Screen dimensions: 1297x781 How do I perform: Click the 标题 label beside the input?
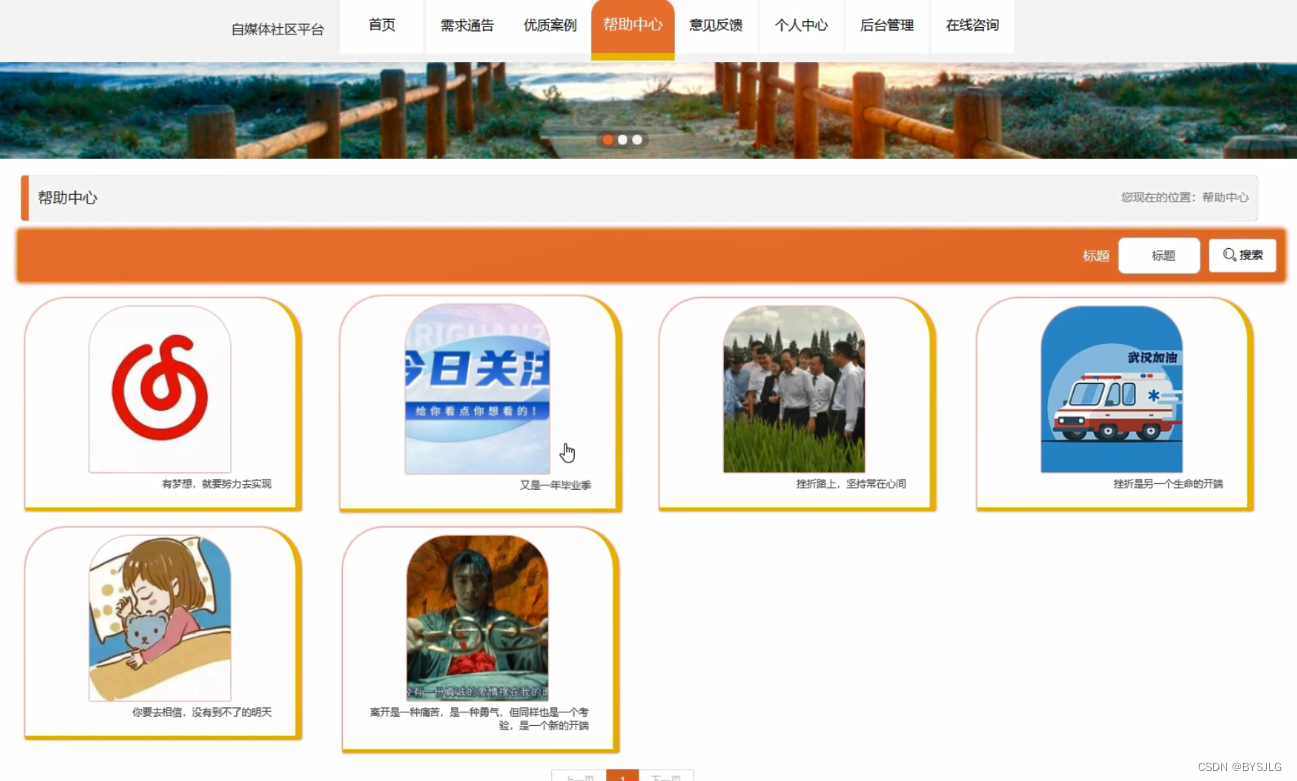1096,256
